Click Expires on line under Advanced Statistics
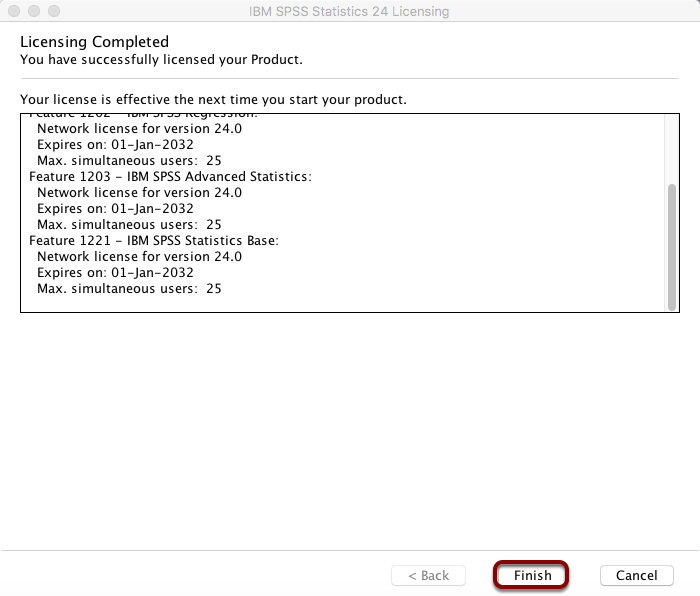 (115, 208)
